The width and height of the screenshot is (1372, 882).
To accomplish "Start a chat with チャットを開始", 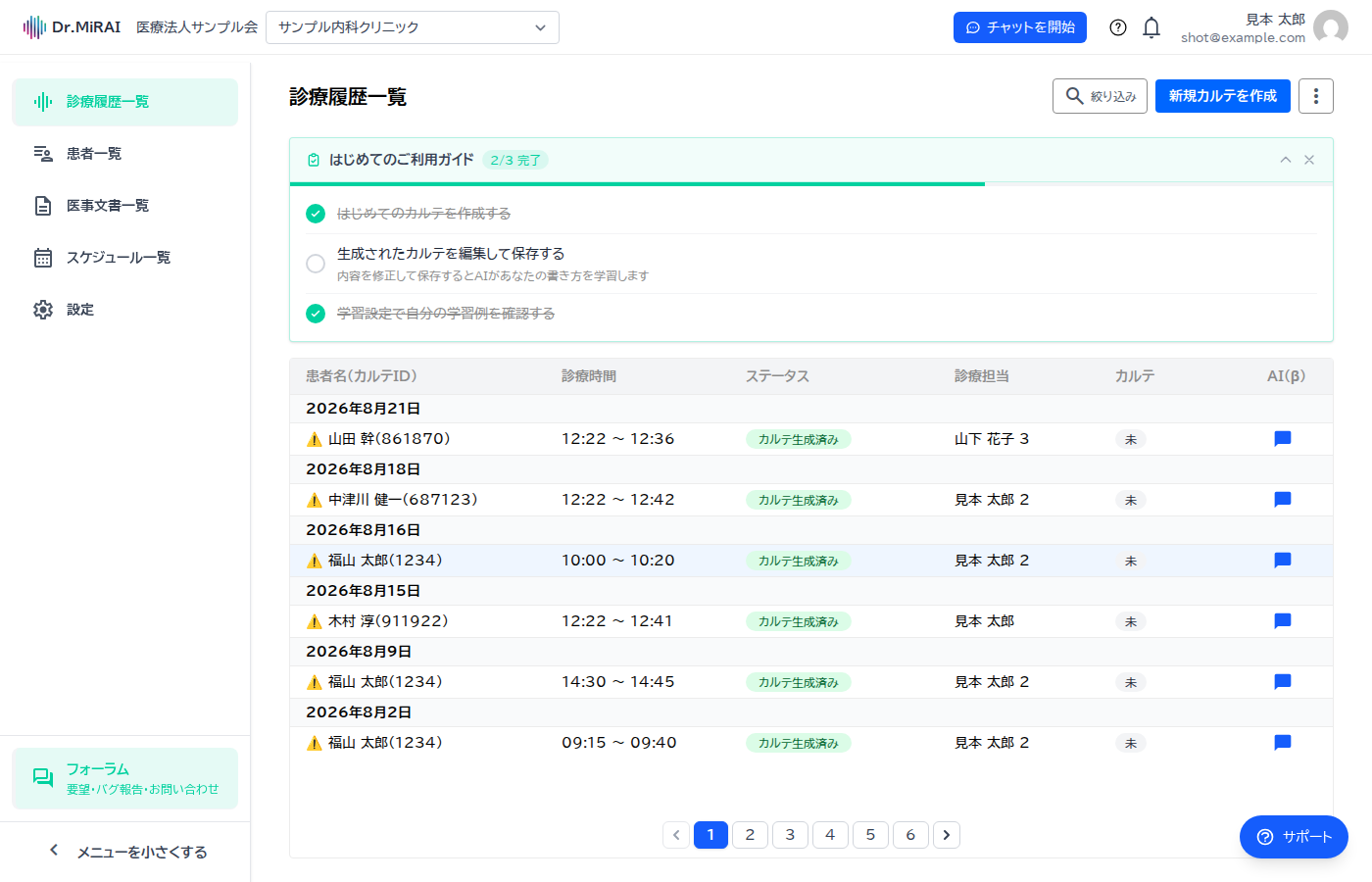I will coord(1020,27).
